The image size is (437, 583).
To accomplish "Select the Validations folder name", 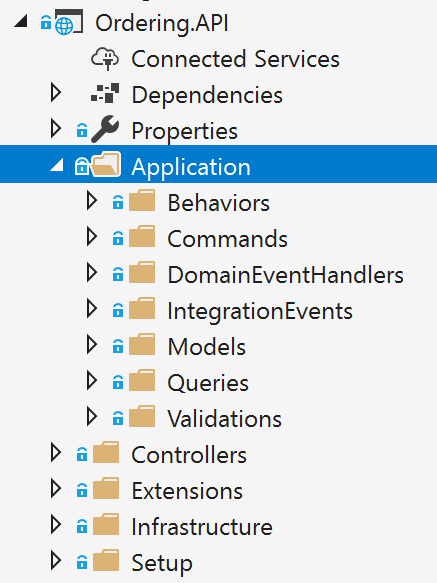I will (x=225, y=419).
